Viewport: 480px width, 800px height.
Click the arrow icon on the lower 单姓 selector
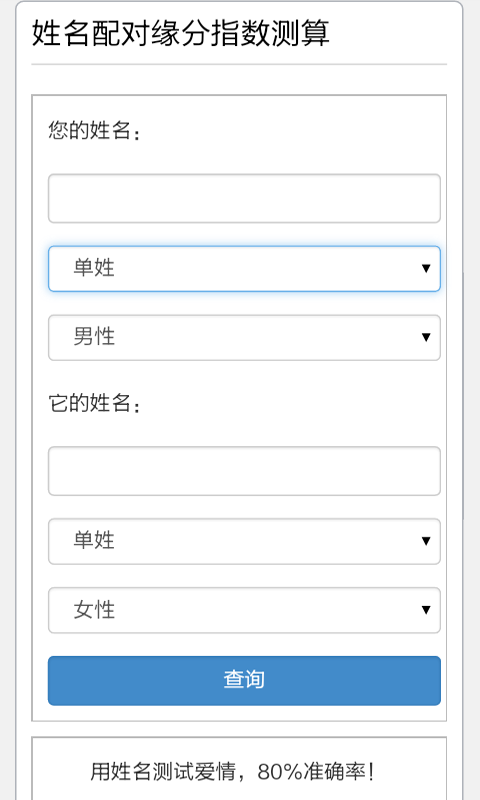[x=426, y=541]
